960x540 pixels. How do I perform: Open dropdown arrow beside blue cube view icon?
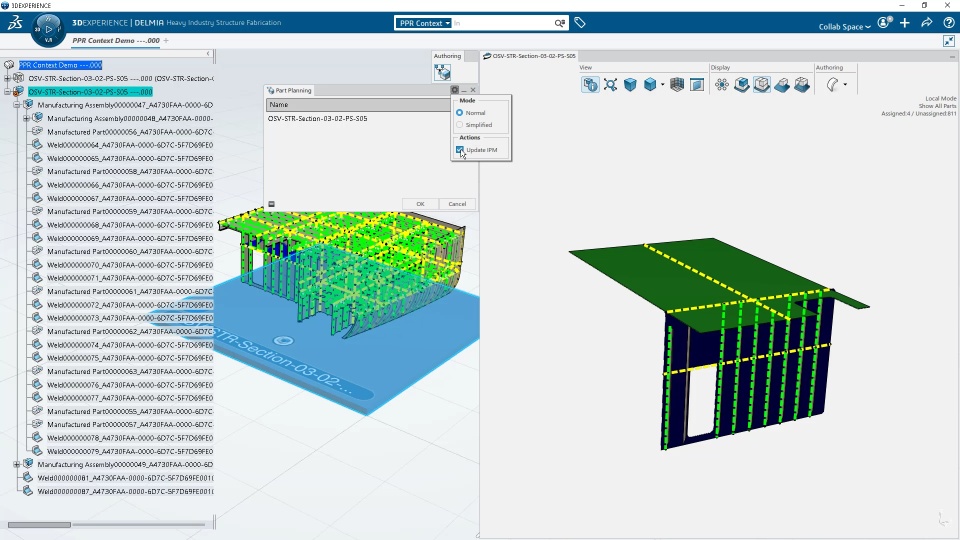pyautogui.click(x=662, y=84)
